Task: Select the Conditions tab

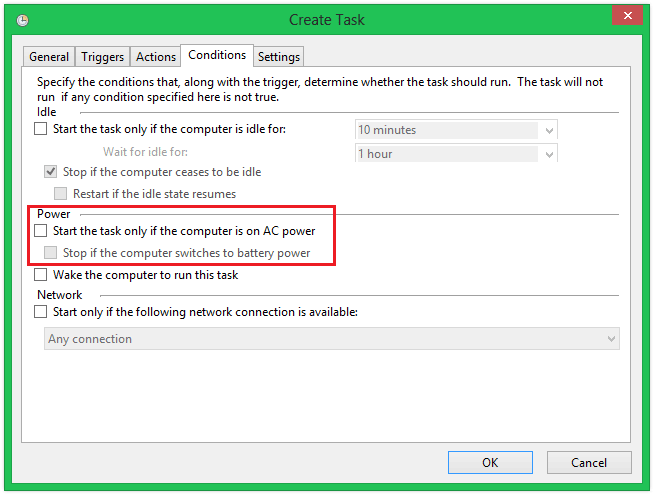Action: tap(217, 55)
